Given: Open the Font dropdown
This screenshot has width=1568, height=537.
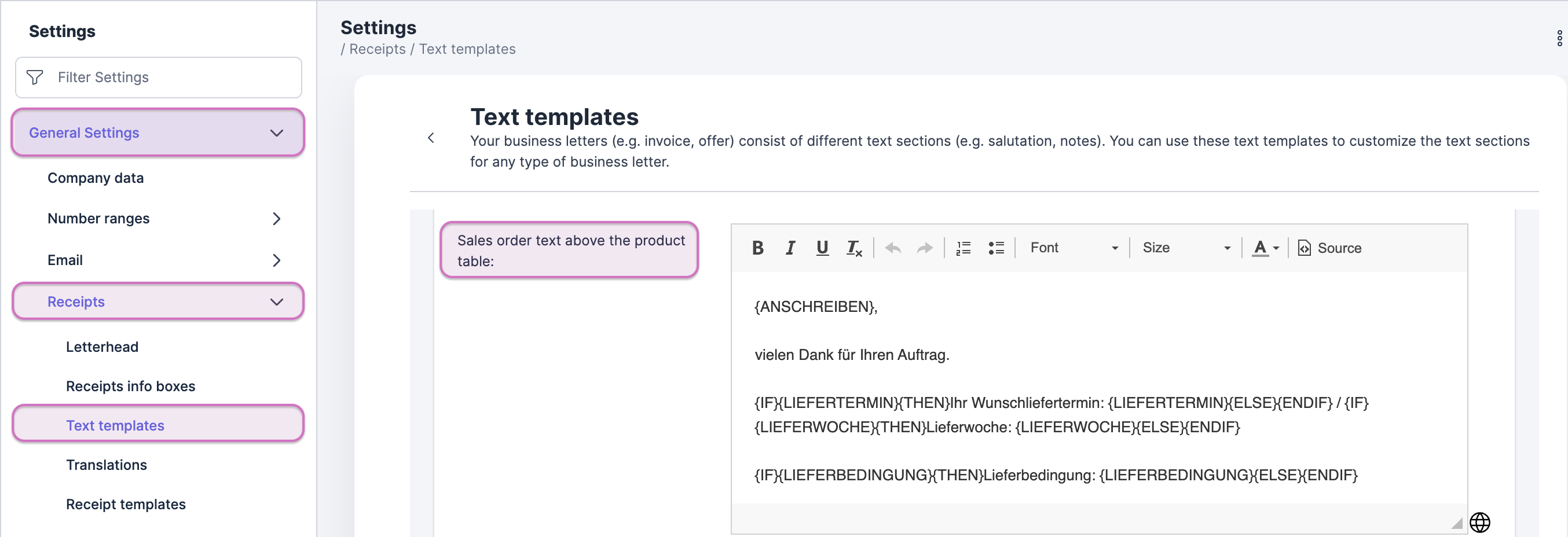Looking at the screenshot, I should (1074, 248).
